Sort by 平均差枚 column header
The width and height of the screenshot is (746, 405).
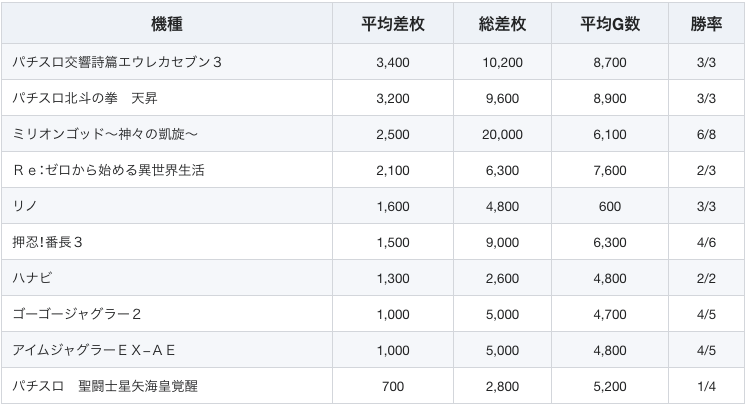(393, 24)
